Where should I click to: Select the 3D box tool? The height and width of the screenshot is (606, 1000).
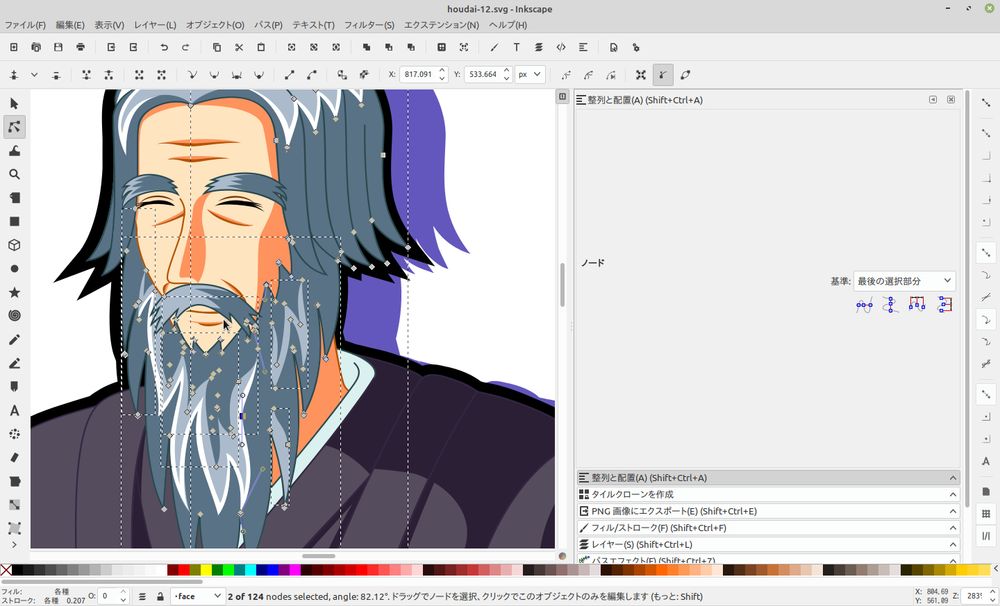click(x=14, y=245)
